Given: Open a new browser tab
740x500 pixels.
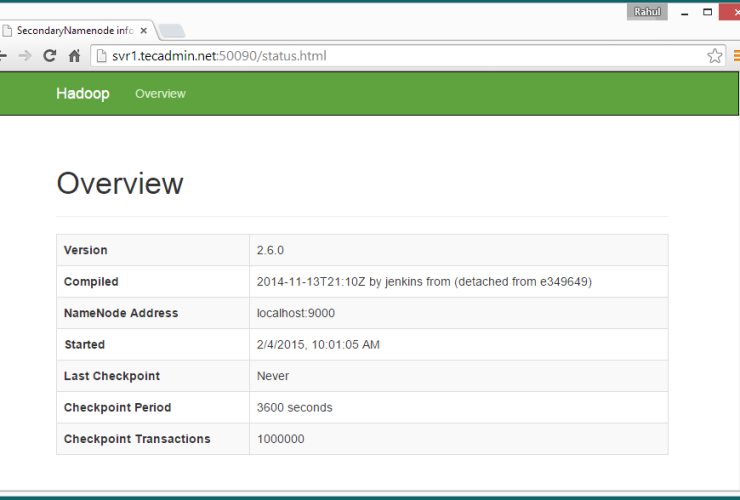Looking at the screenshot, I should (x=170, y=30).
